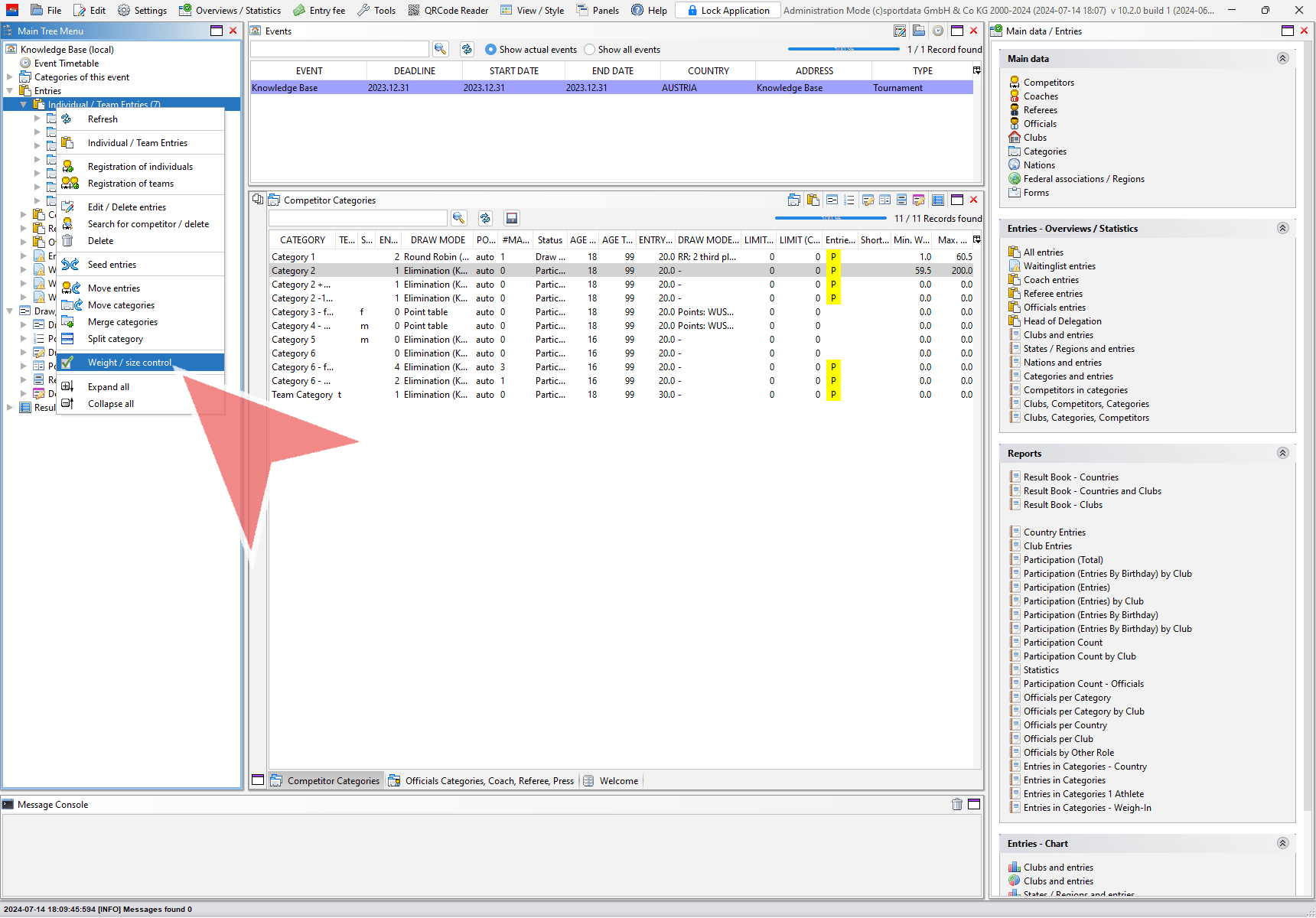Click the clock icon in Events header
1316x918 pixels.
coord(937,31)
